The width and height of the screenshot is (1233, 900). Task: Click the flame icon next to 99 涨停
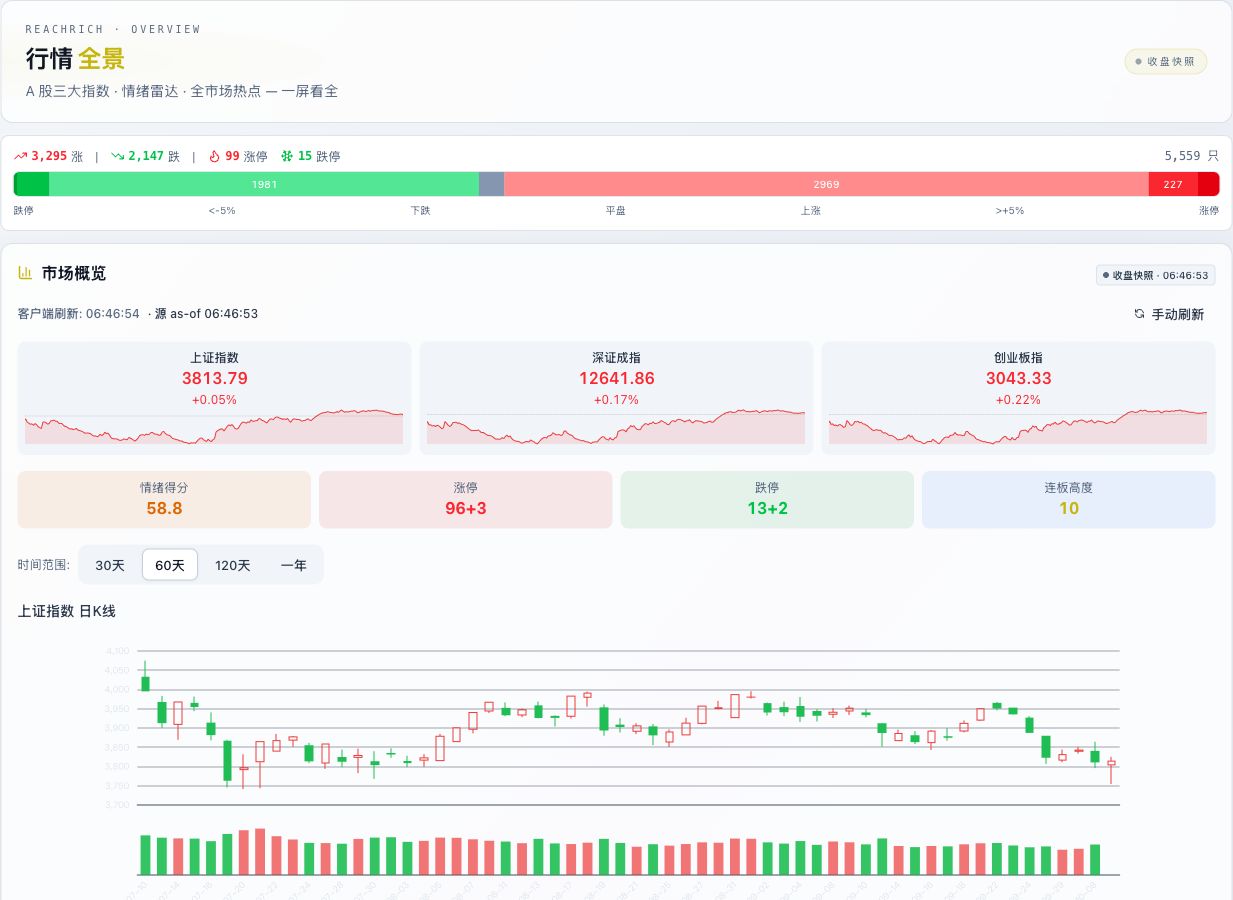214,156
